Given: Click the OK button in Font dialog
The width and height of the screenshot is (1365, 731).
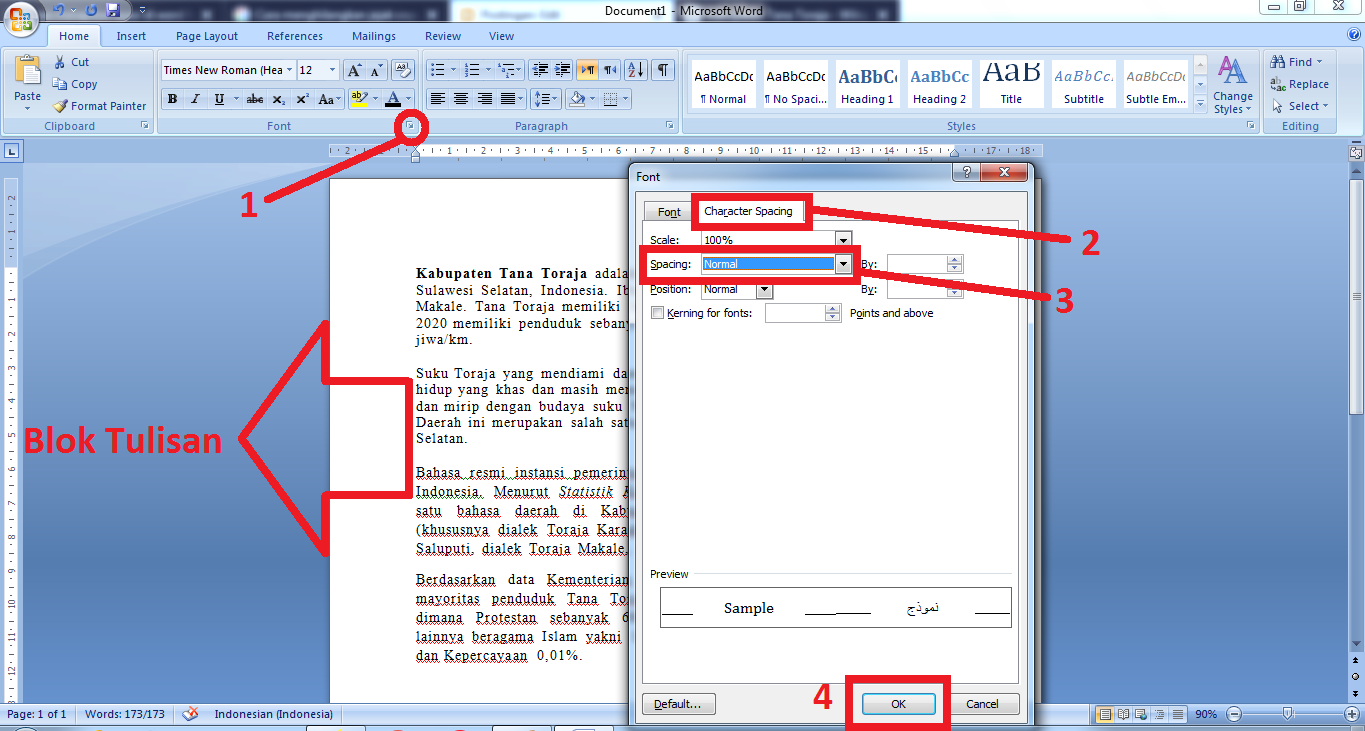Looking at the screenshot, I should [897, 703].
